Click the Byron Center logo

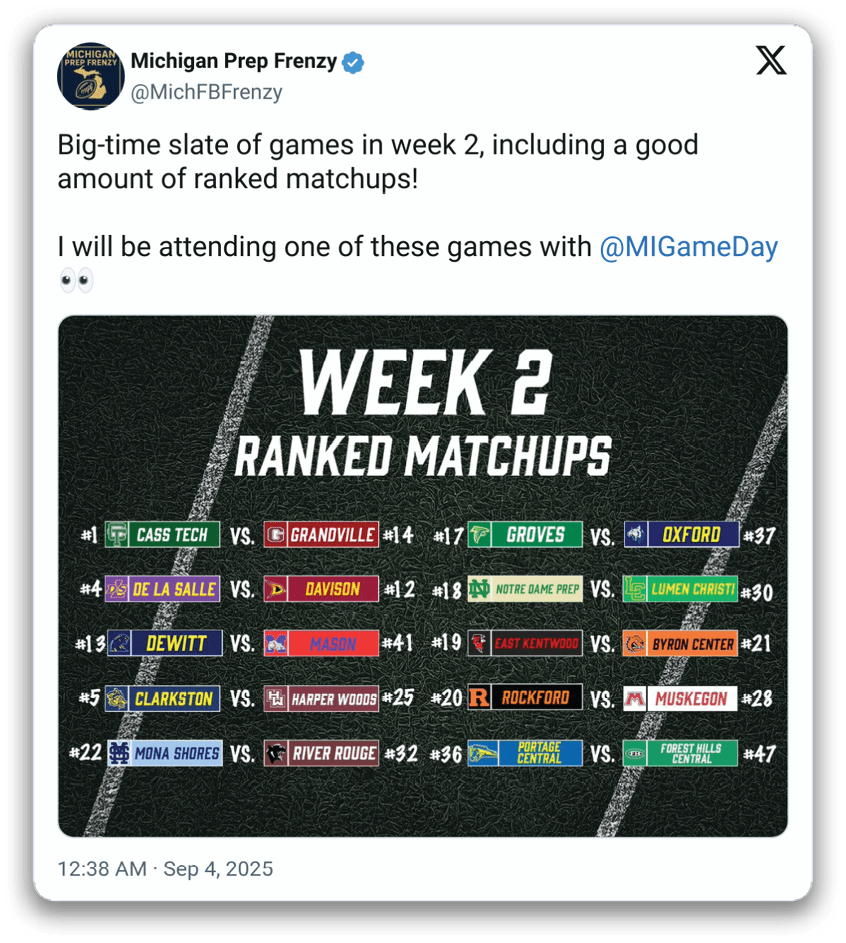click(636, 643)
